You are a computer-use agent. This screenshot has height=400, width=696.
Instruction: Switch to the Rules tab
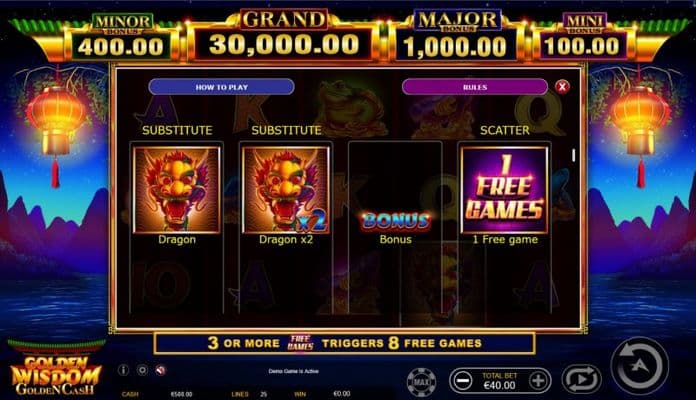point(475,87)
